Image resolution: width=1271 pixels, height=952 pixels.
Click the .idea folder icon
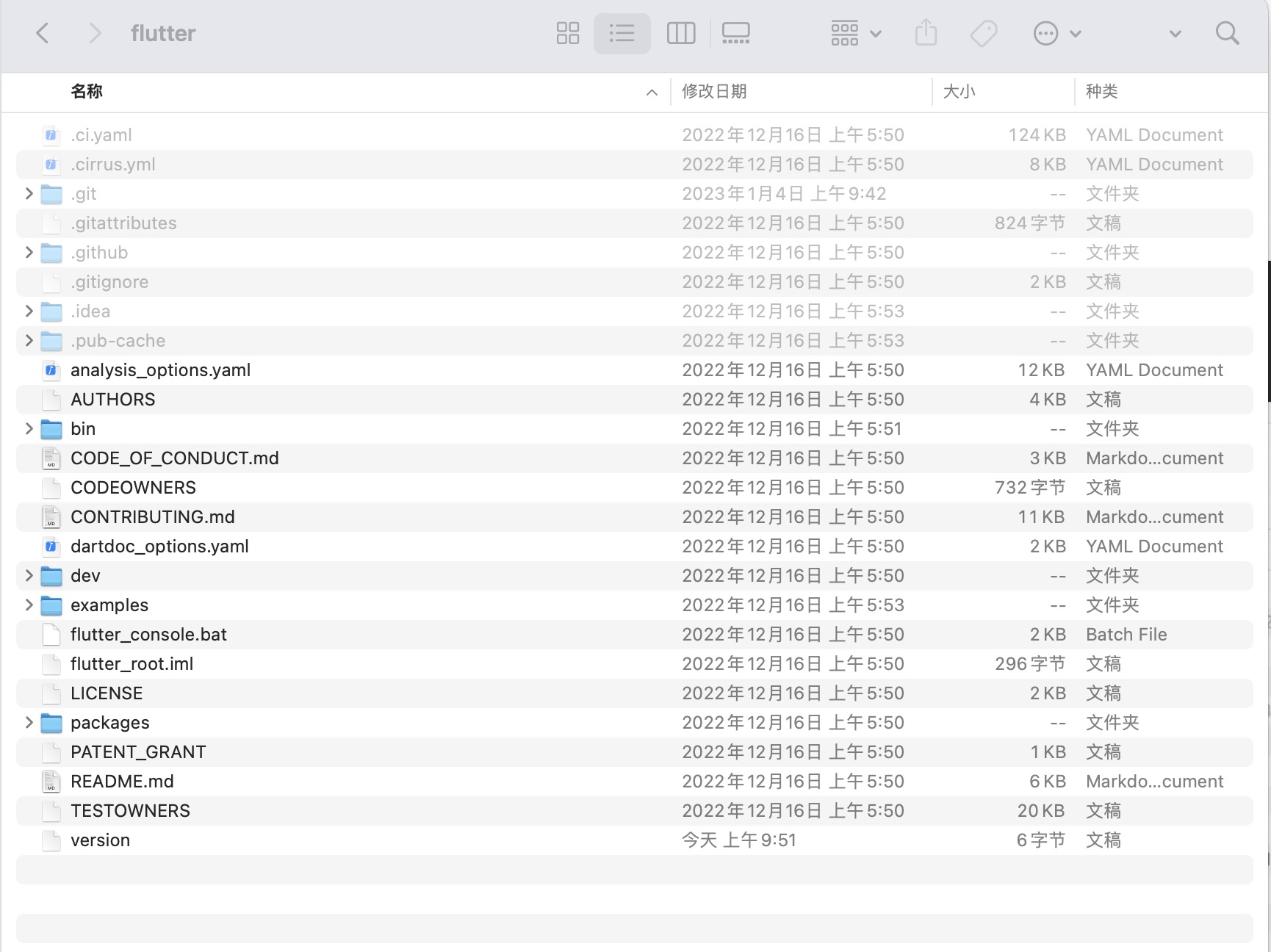coord(51,311)
